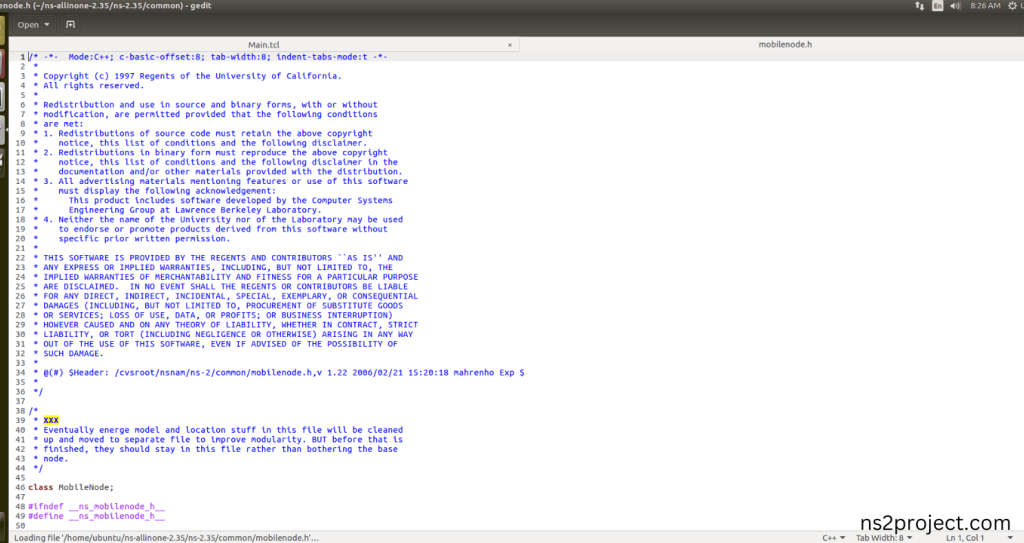Click 'THIS SOFTWARE IS PROVIDED BY THE REGENTS' line
Image resolution: width=1024 pixels, height=543 pixels.
tap(218, 257)
